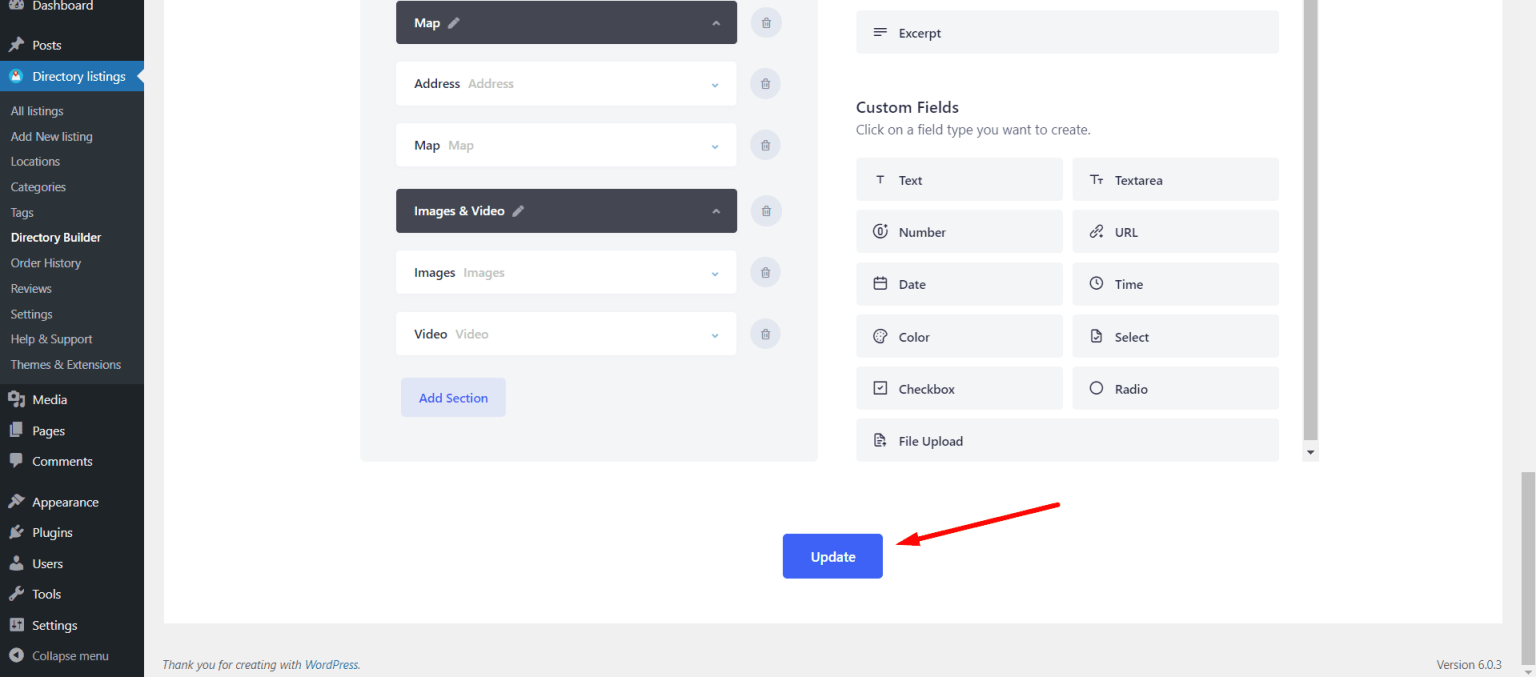Expand the Images field settings

714,272
